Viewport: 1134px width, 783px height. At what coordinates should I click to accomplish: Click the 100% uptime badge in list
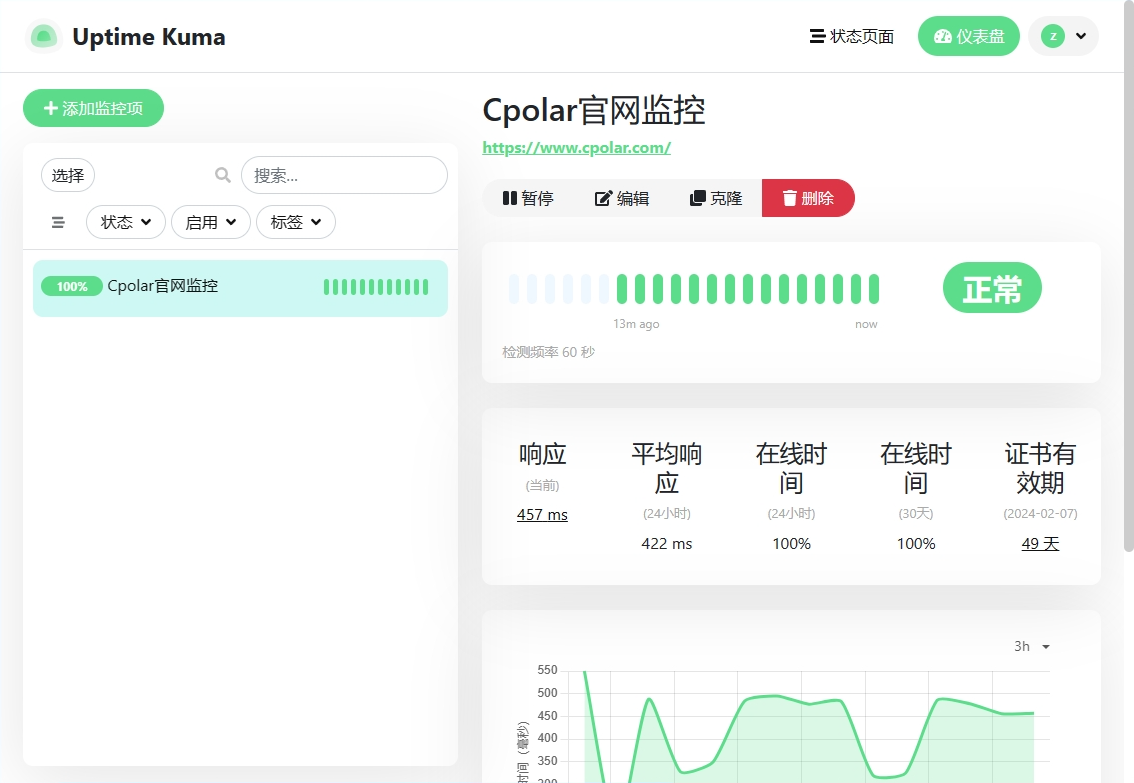pyautogui.click(x=72, y=286)
